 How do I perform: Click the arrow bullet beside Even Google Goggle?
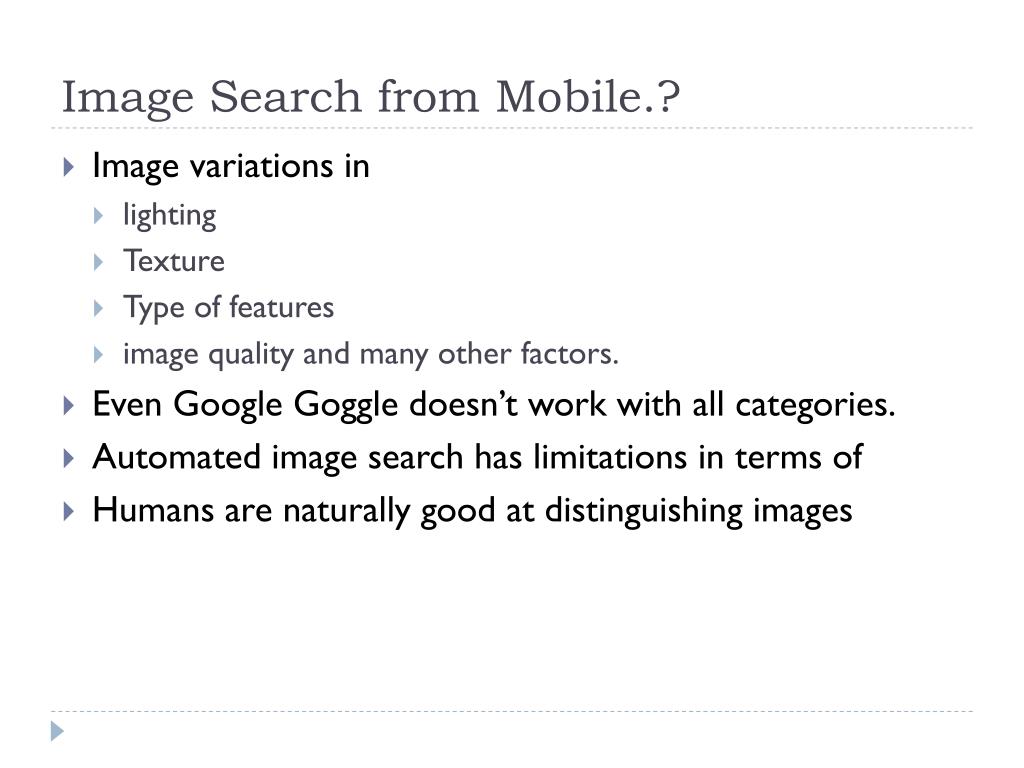(69, 406)
